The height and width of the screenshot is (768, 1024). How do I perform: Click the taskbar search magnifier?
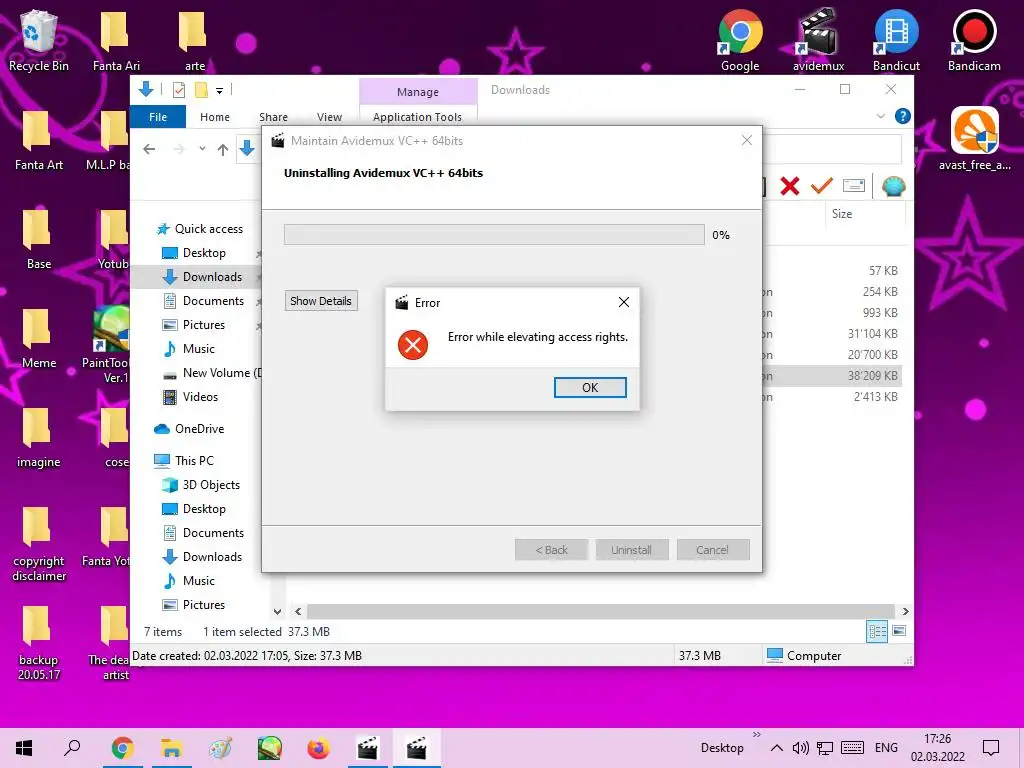72,748
